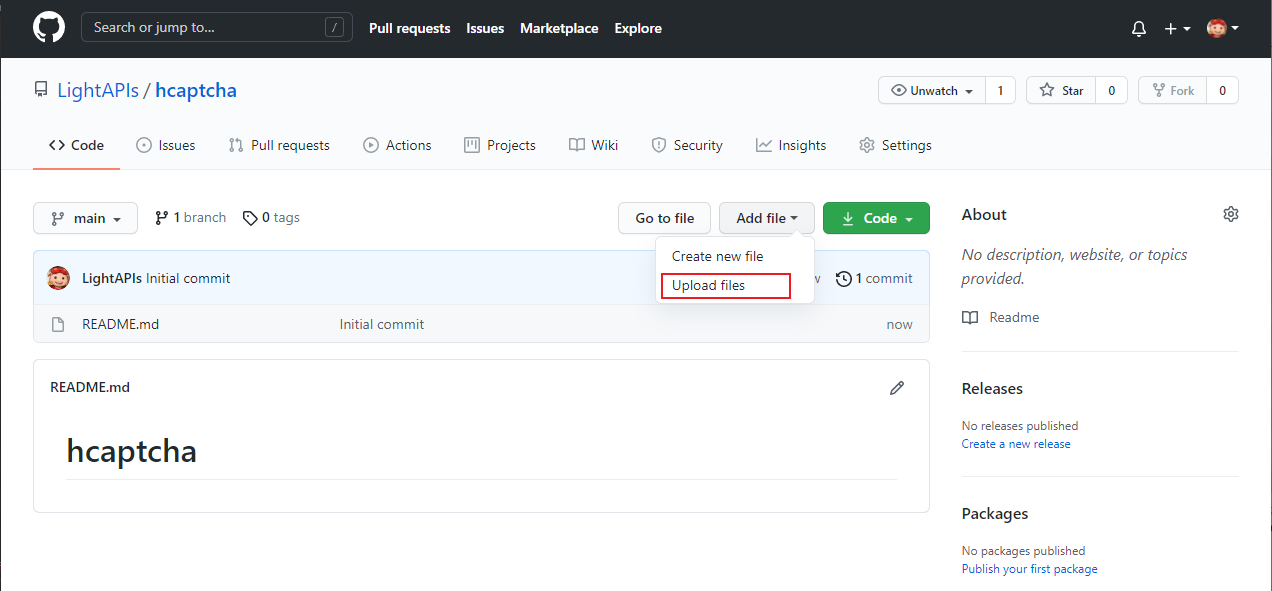Click Publish your first package

(x=1030, y=569)
